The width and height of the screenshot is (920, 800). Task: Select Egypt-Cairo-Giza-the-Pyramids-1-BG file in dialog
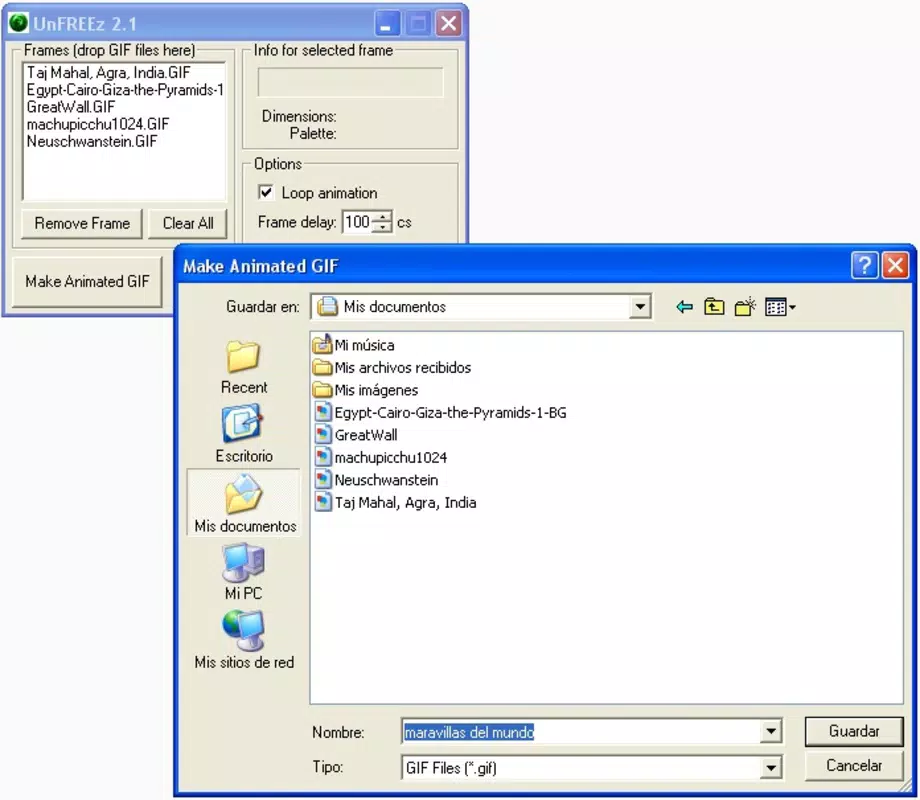(x=441, y=413)
